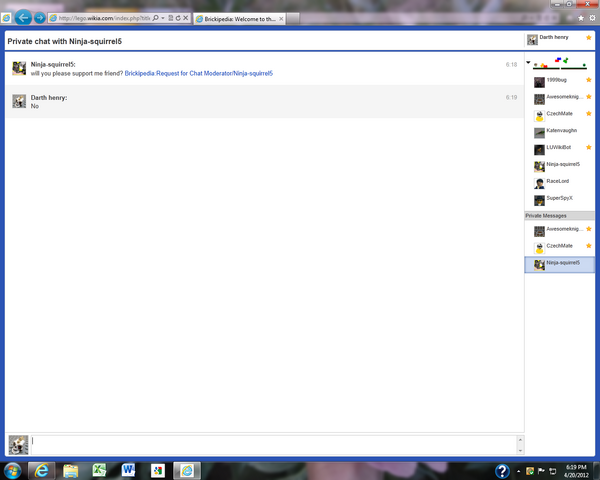Click your avatar beside the message box
The image size is (600, 480).
(18, 445)
